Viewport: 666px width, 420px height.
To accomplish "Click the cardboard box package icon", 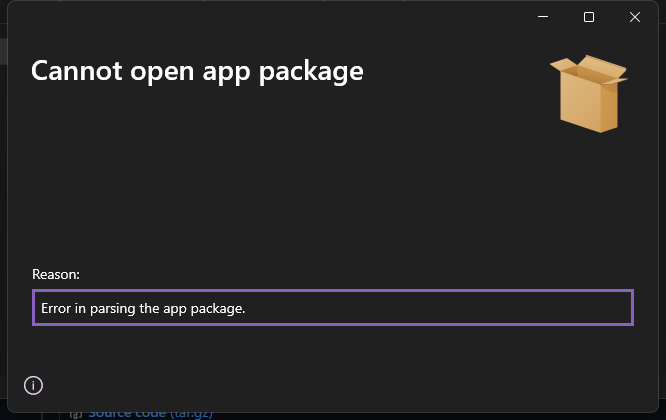I will tap(589, 93).
